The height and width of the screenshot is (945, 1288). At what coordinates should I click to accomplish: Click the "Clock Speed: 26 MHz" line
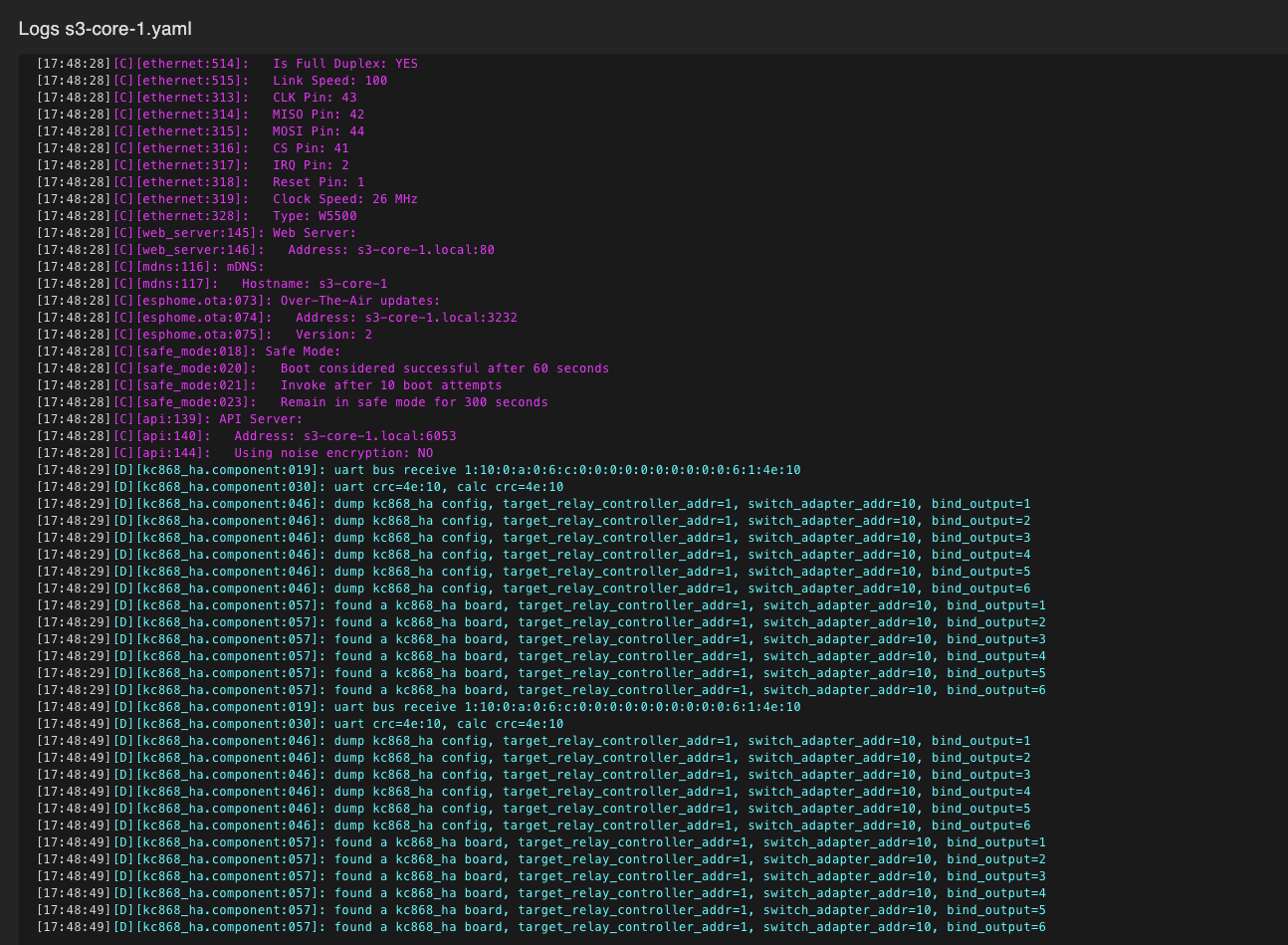[344, 199]
